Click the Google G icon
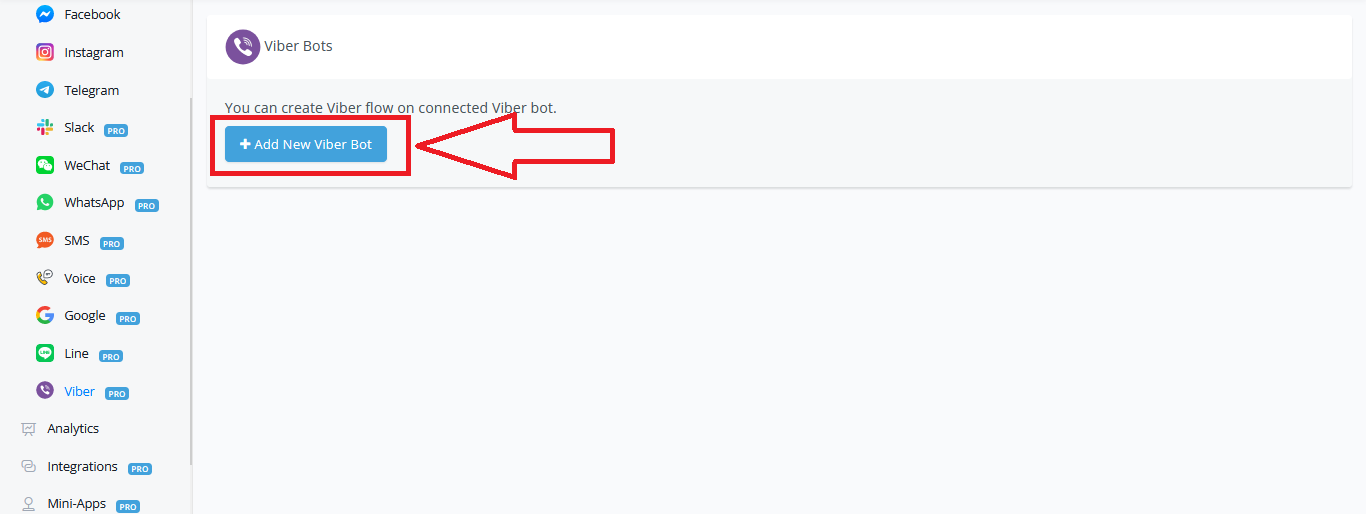This screenshot has width=1366, height=514. [x=45, y=315]
